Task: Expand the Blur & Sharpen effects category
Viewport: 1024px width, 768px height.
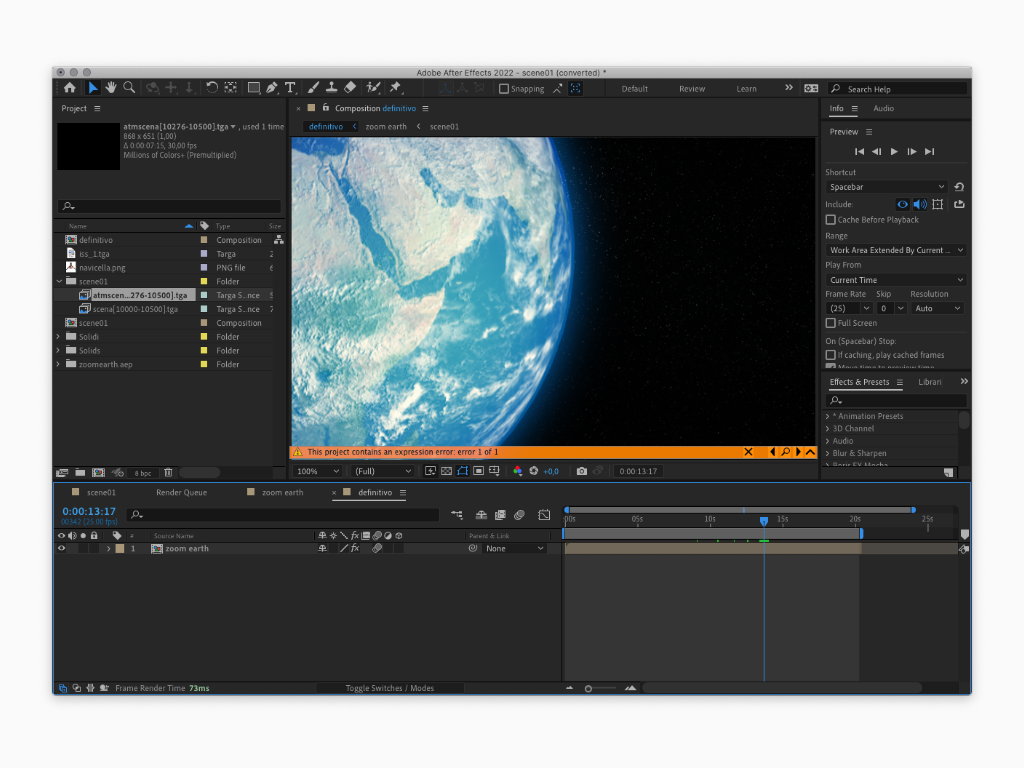Action: coord(827,453)
